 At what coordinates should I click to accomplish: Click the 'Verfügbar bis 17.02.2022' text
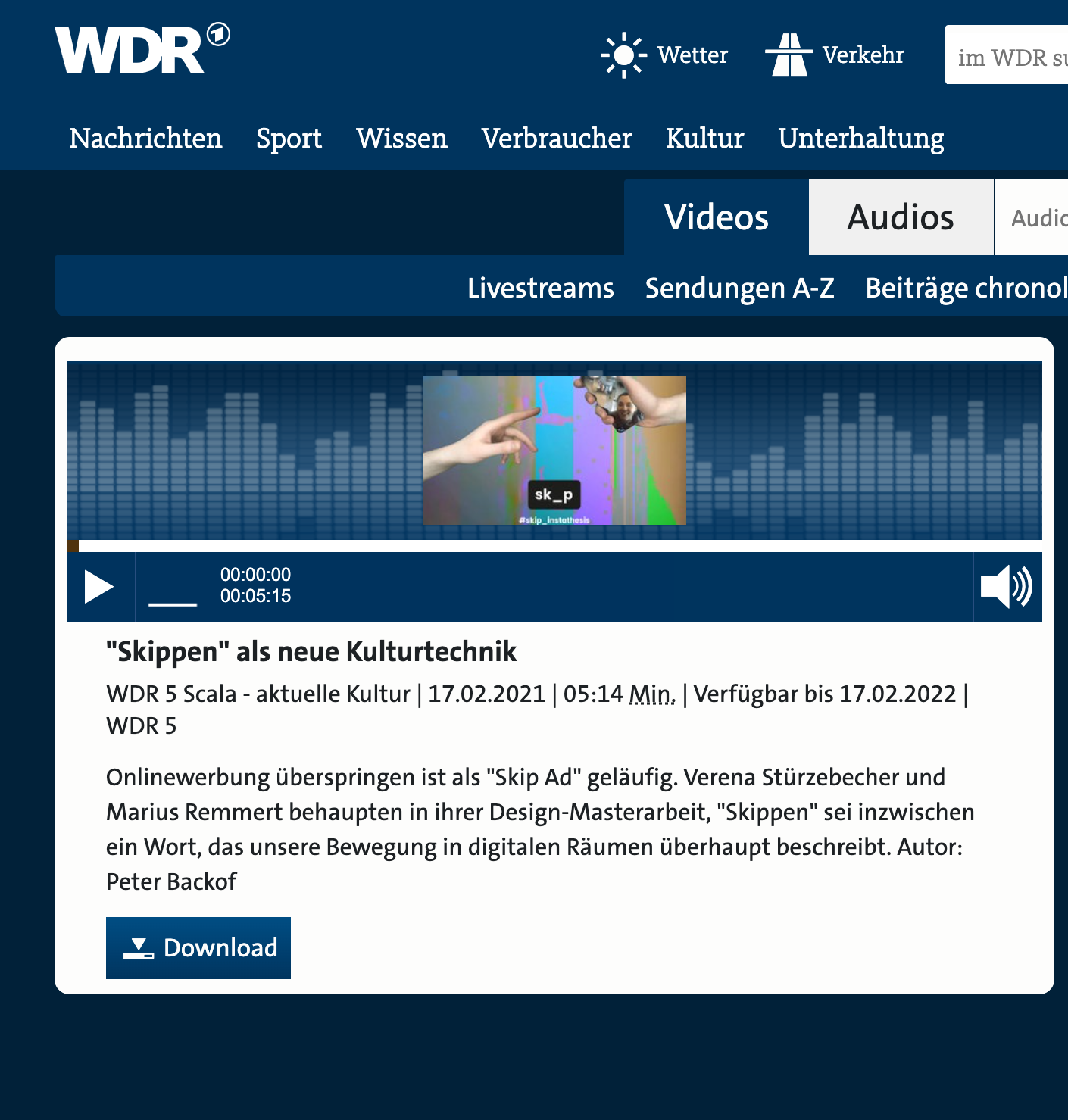point(825,694)
